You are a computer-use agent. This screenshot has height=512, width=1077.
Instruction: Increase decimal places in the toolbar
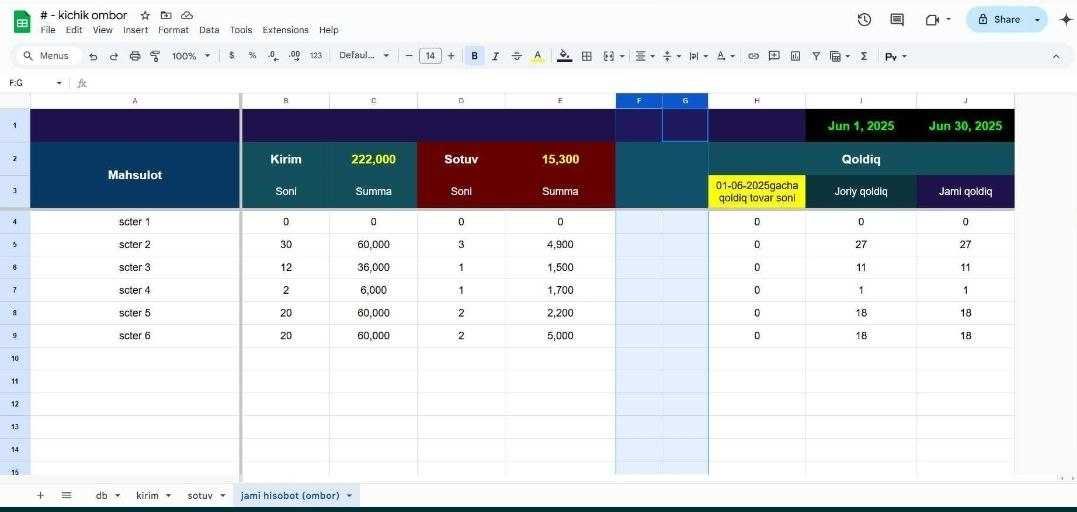295,56
